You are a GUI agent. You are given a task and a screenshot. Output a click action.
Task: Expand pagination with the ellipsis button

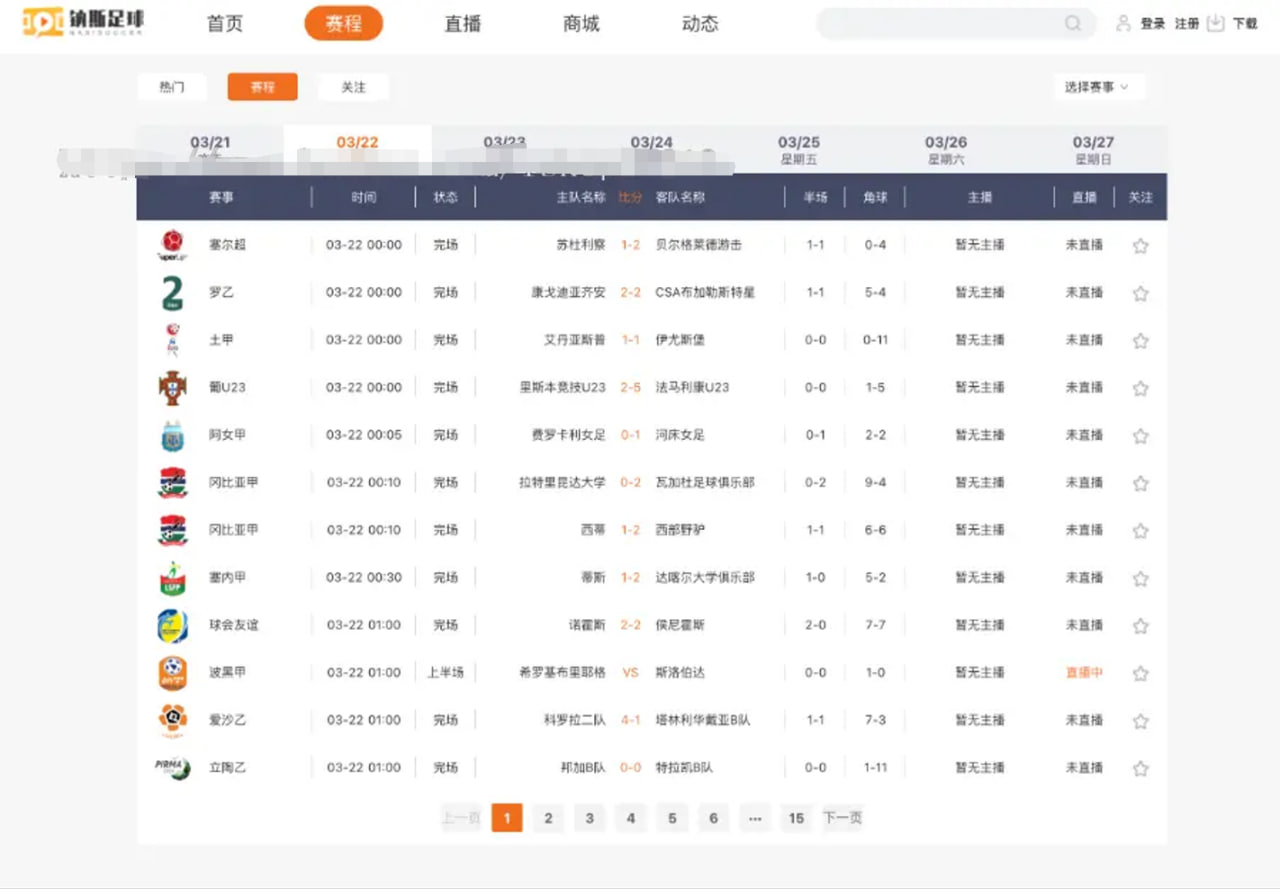click(754, 818)
